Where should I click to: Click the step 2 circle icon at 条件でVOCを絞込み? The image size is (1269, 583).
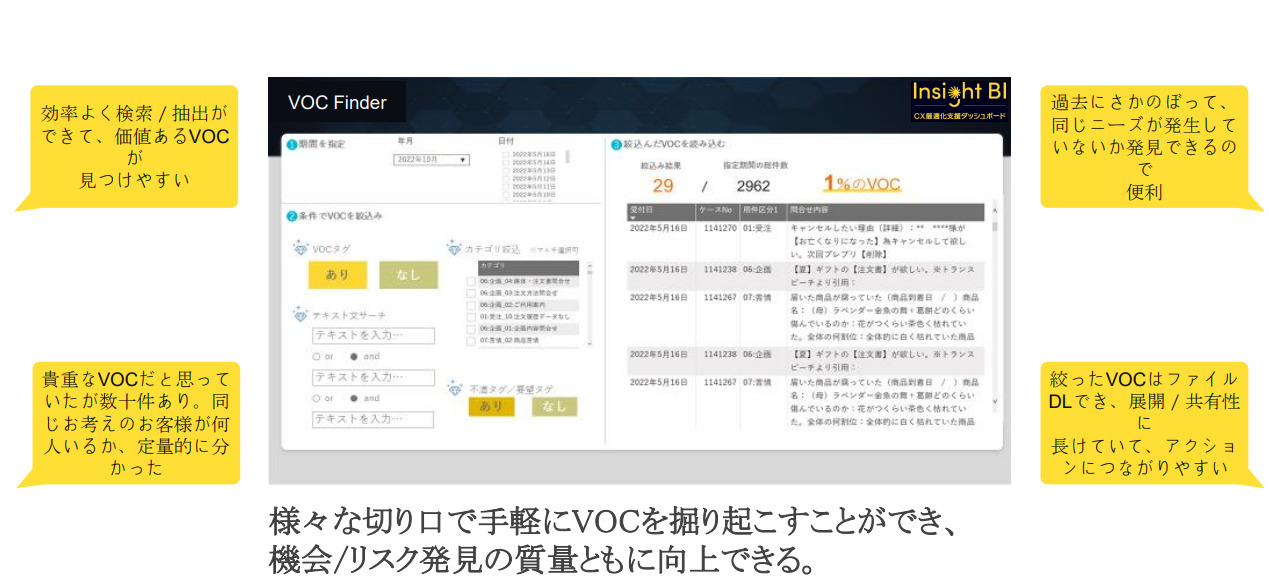coord(291,216)
